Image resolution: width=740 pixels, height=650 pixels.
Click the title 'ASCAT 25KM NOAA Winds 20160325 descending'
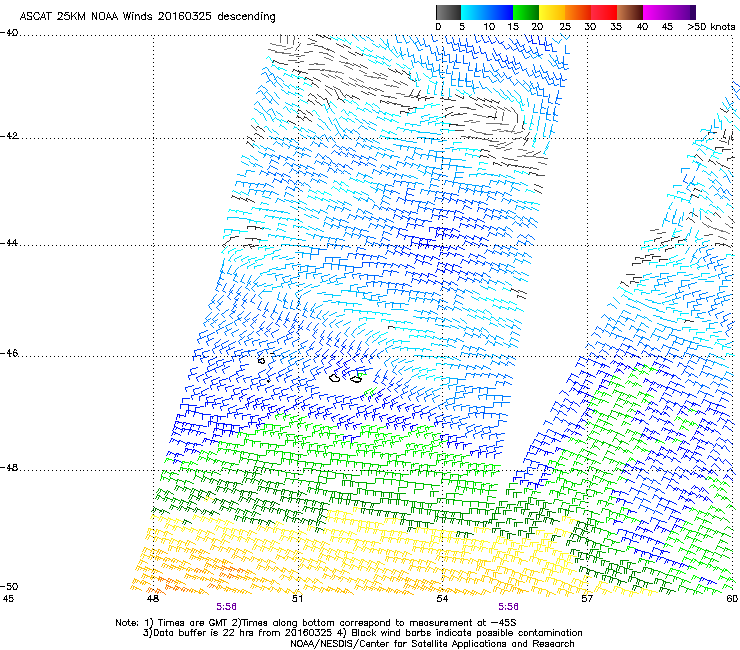[147, 16]
